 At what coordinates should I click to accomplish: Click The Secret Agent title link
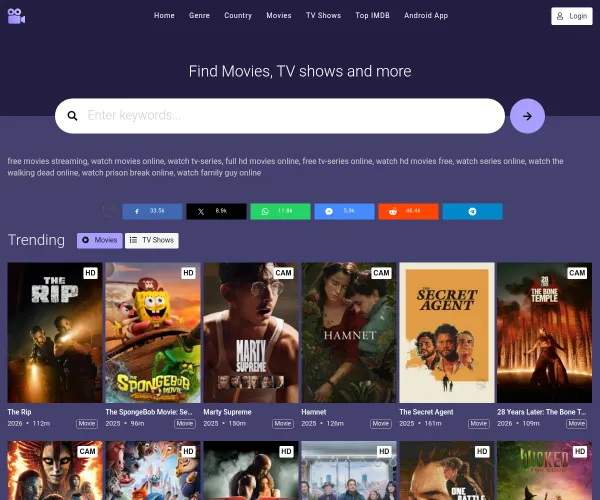(426, 412)
